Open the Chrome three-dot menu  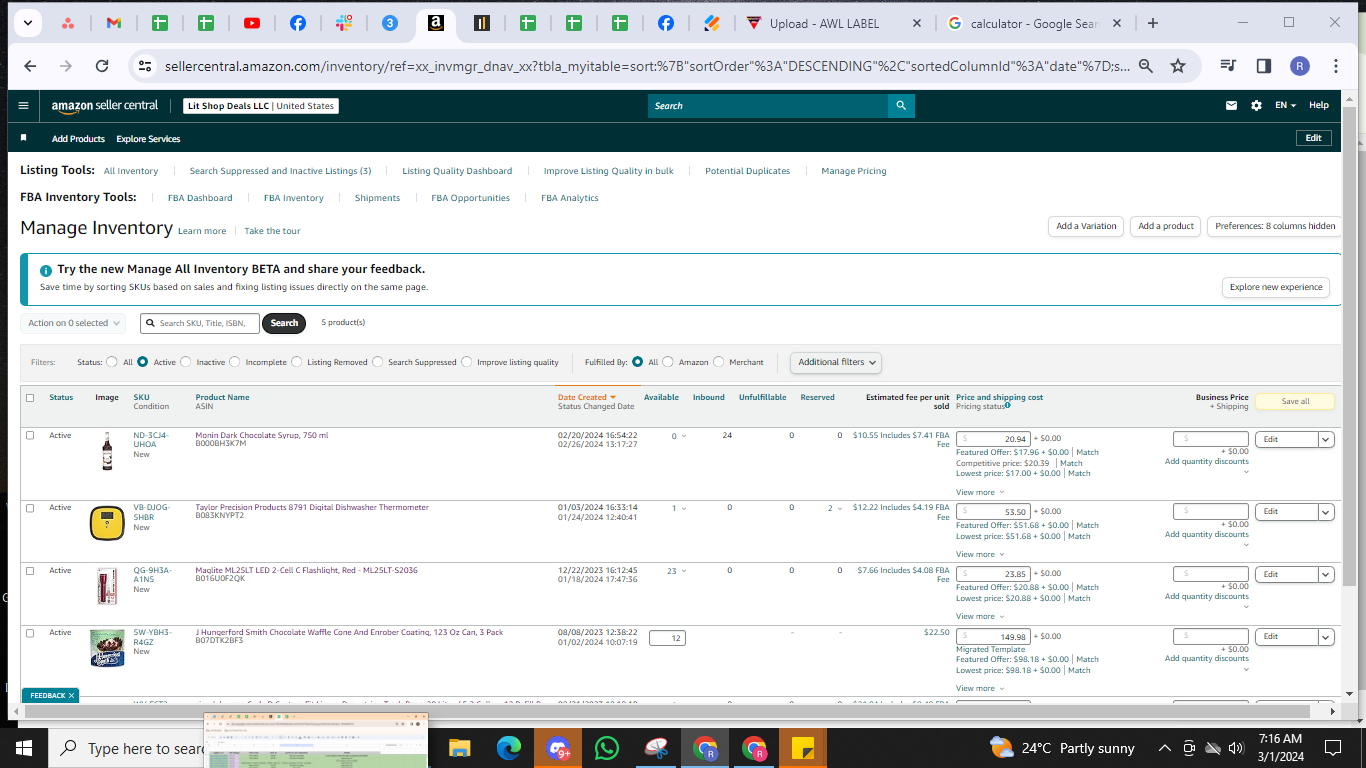pos(1336,66)
